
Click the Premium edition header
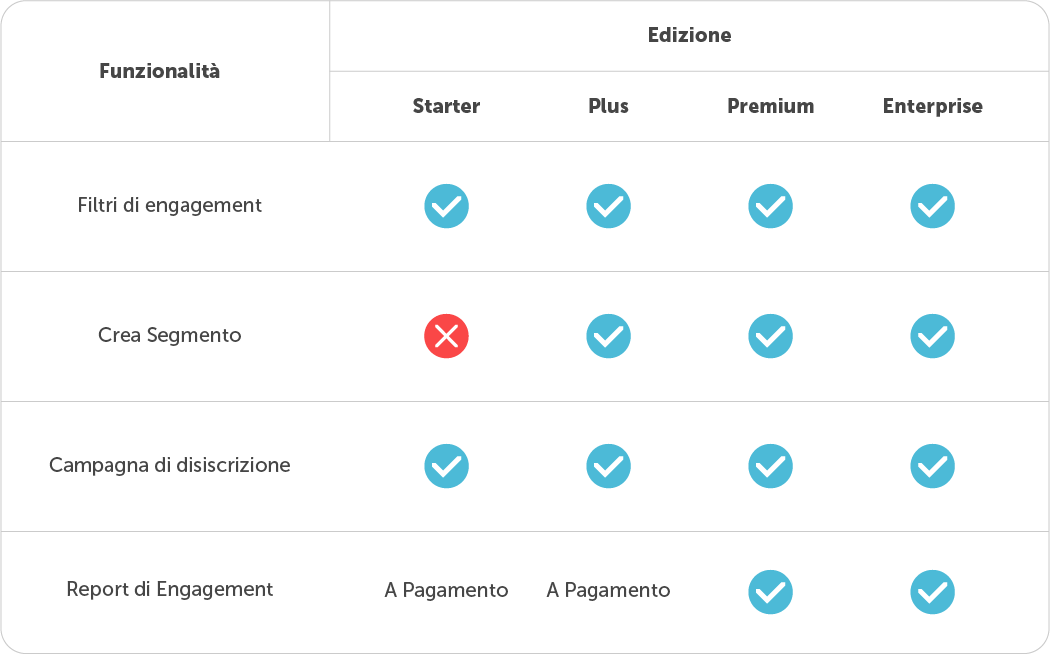770,106
